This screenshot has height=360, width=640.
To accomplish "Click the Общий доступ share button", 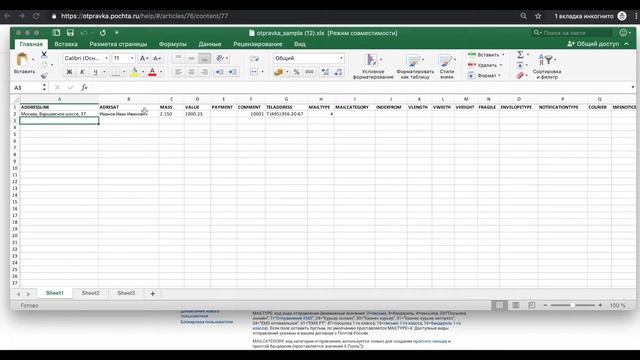I will [593, 44].
